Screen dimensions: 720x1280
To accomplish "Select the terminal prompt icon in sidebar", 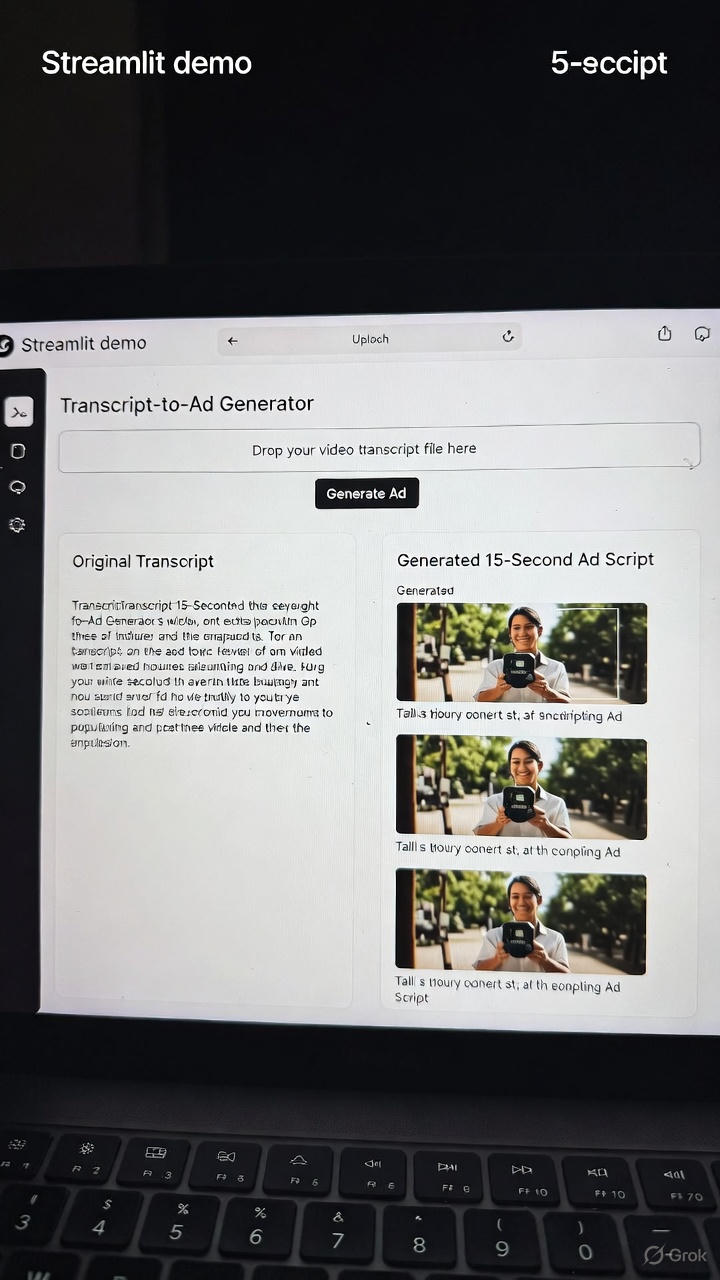I will pyautogui.click(x=18, y=412).
